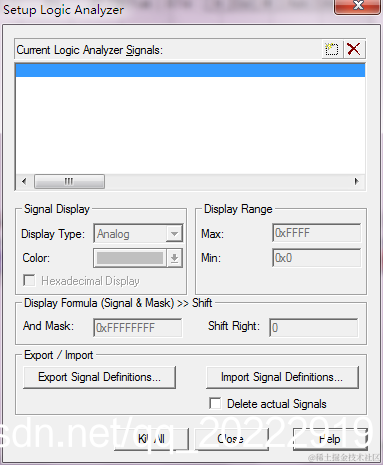The image size is (383, 465).
Task: Click the signal list left scroll arrow
Action: pyautogui.click(x=24, y=181)
